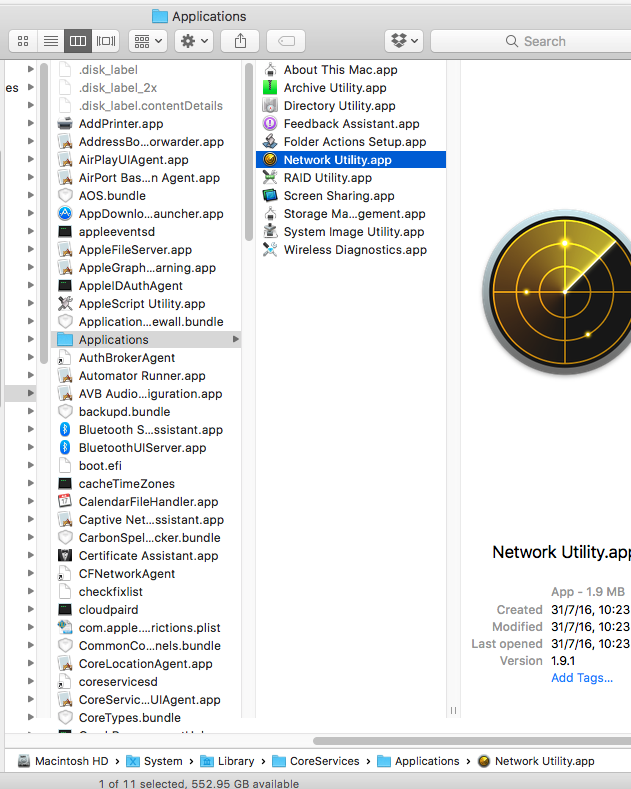Click the Certificate Assistant.app icon

pos(65,556)
